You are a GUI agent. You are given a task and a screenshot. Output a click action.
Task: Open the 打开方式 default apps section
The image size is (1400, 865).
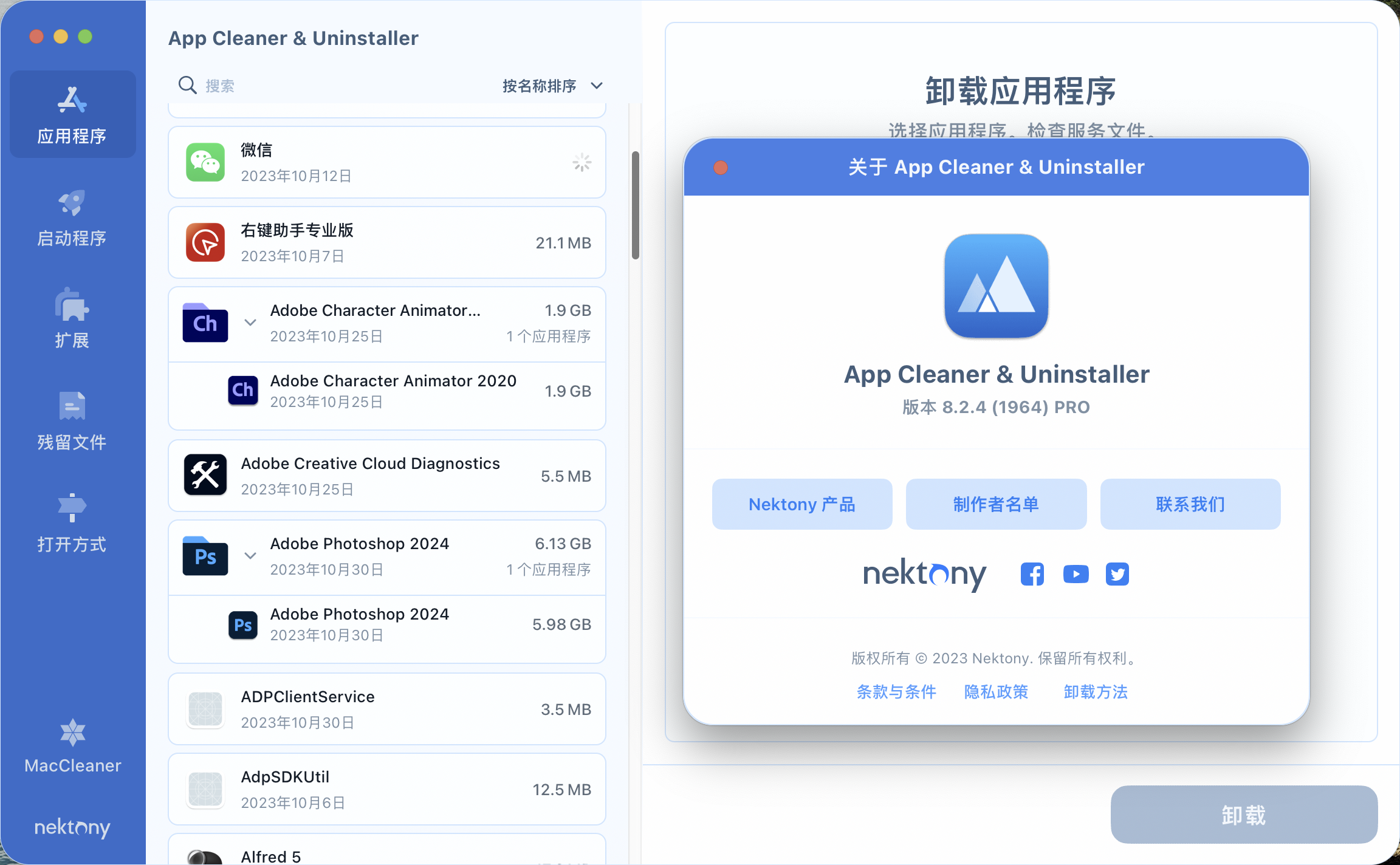click(72, 524)
